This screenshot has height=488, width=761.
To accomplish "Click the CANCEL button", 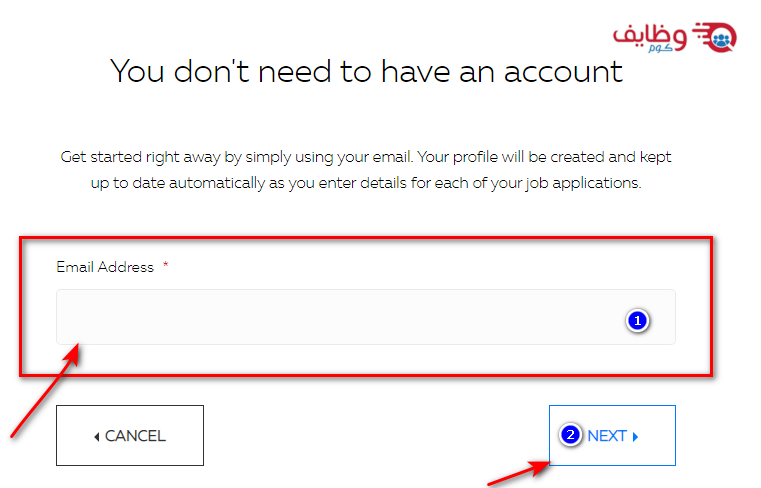I will (x=130, y=436).
